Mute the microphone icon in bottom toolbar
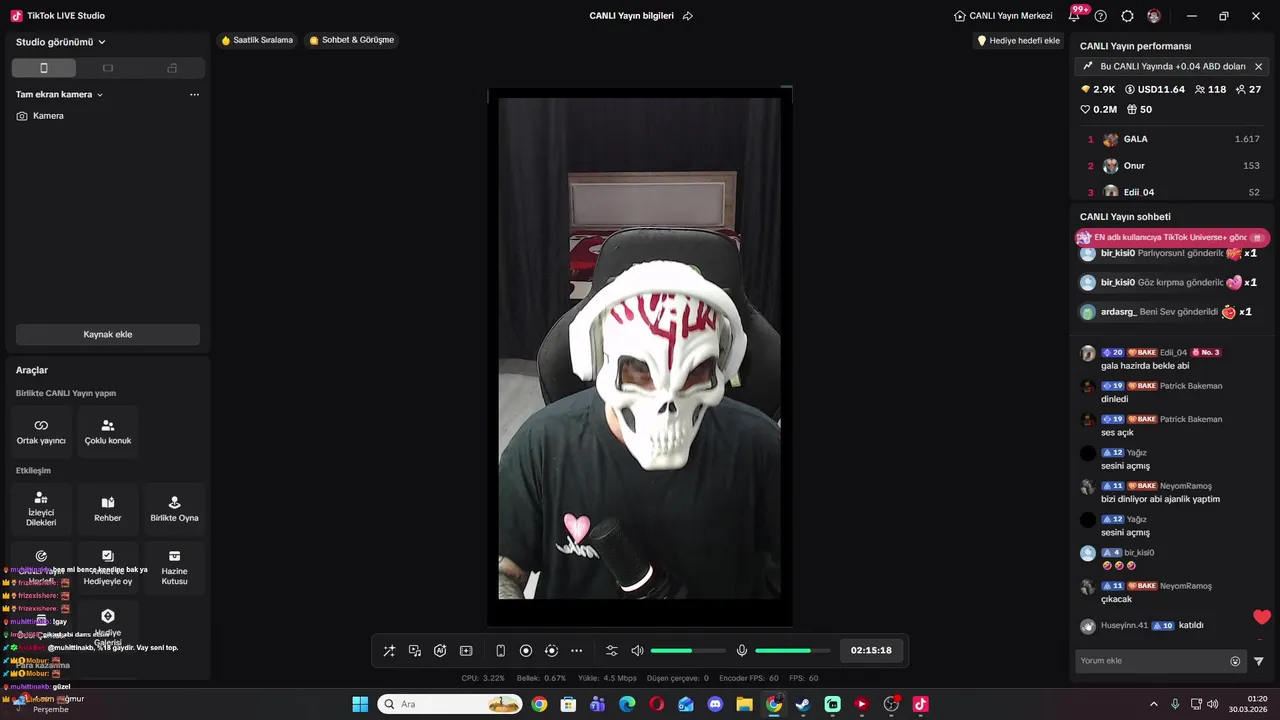1280x720 pixels. (x=742, y=651)
